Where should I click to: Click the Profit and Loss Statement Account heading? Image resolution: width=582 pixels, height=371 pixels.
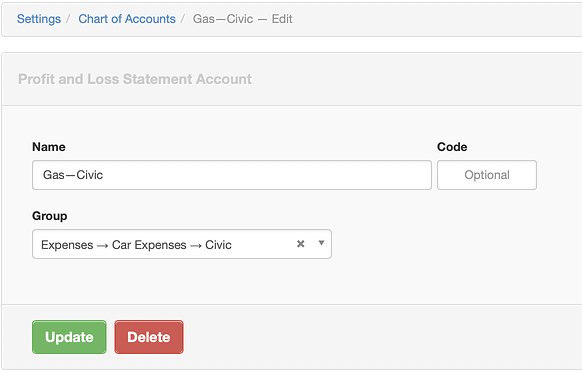pyautogui.click(x=135, y=79)
